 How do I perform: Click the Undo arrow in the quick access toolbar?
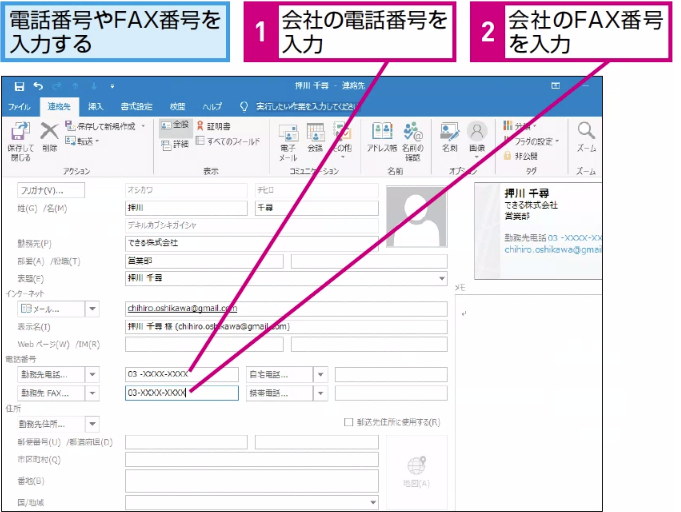pyautogui.click(x=38, y=86)
